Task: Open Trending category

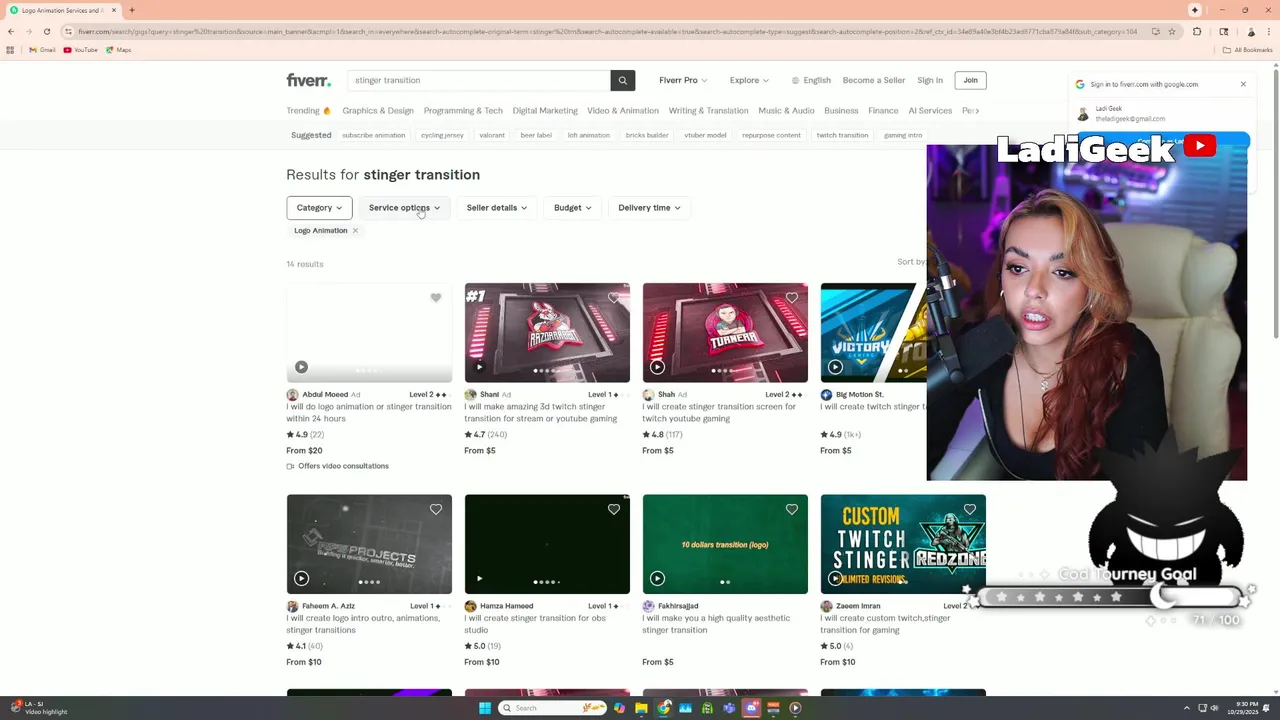Action: (308, 111)
